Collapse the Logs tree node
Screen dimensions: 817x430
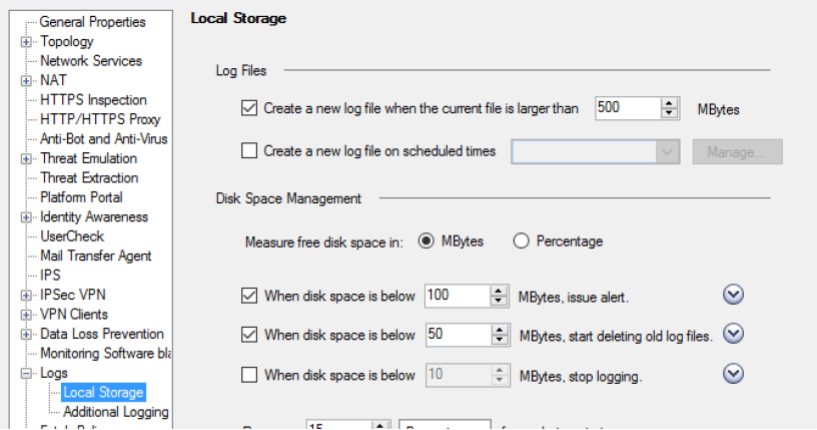(26, 373)
